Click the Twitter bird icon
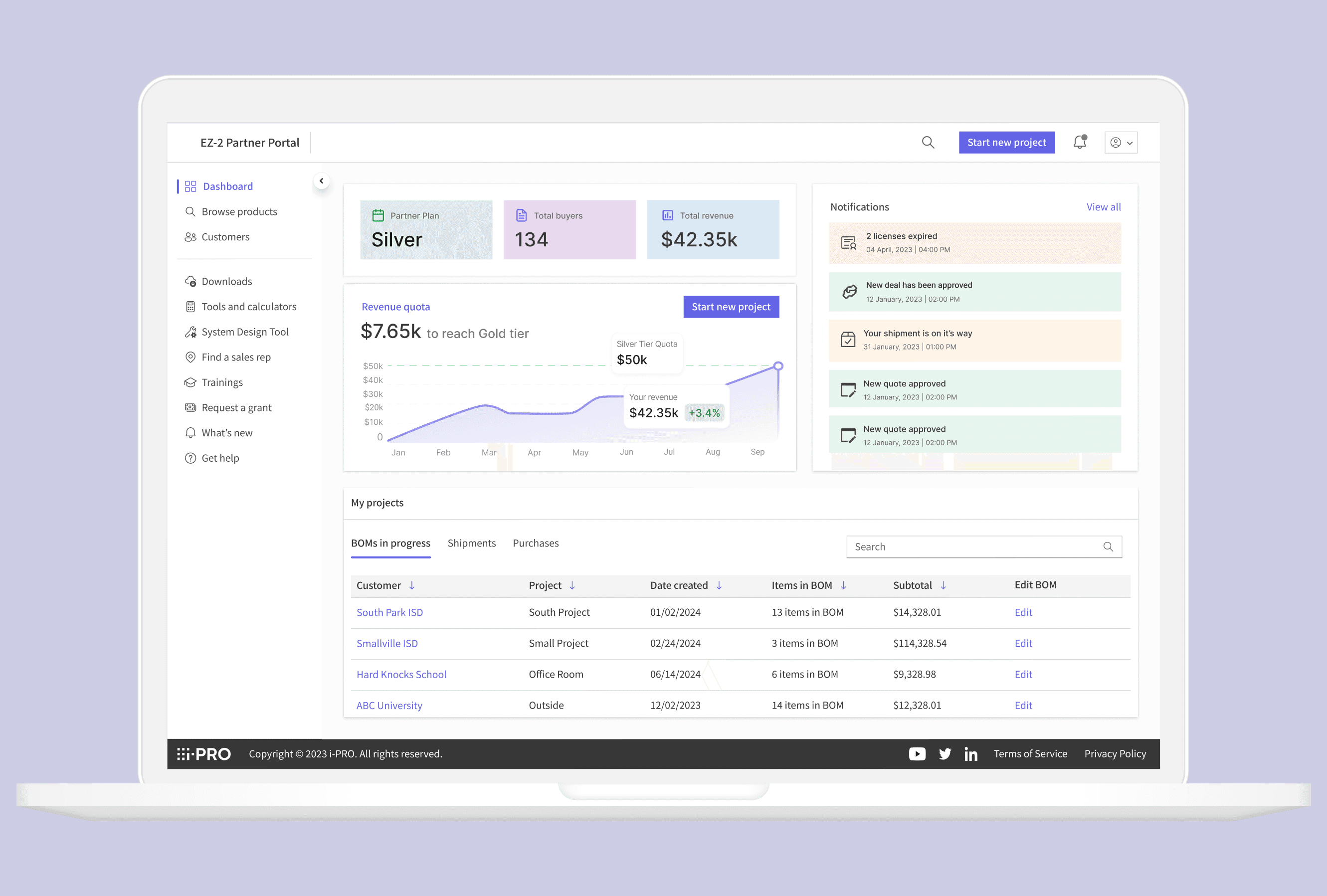 tap(945, 754)
